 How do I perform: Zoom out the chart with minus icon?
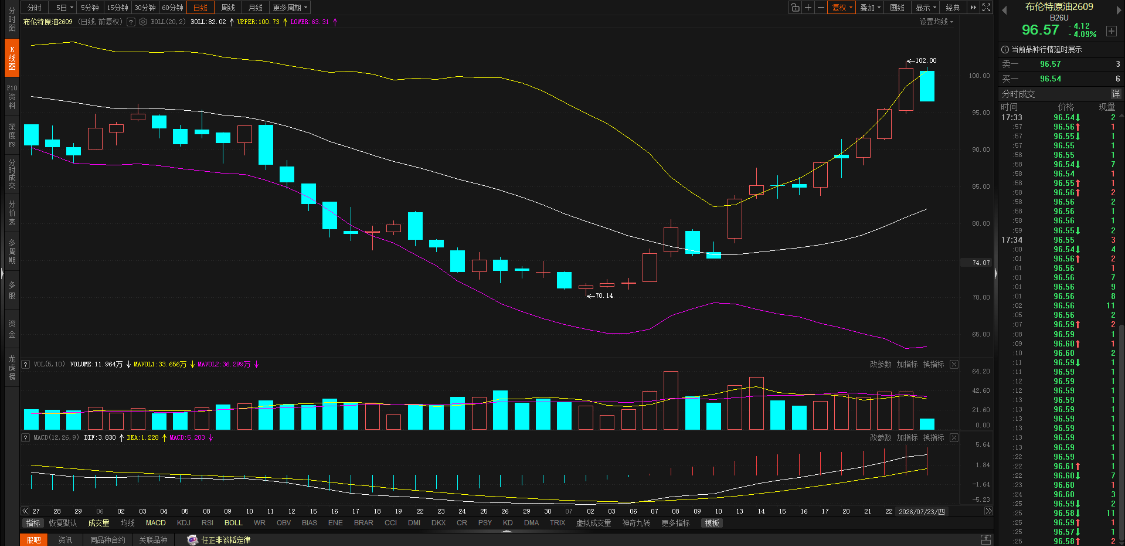(821, 7)
